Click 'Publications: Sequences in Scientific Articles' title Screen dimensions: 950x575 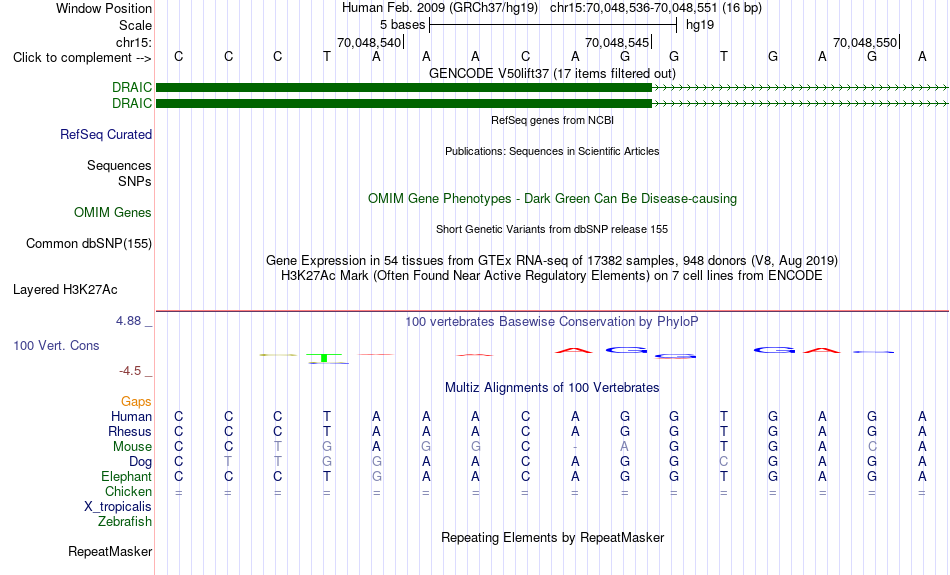coord(552,151)
